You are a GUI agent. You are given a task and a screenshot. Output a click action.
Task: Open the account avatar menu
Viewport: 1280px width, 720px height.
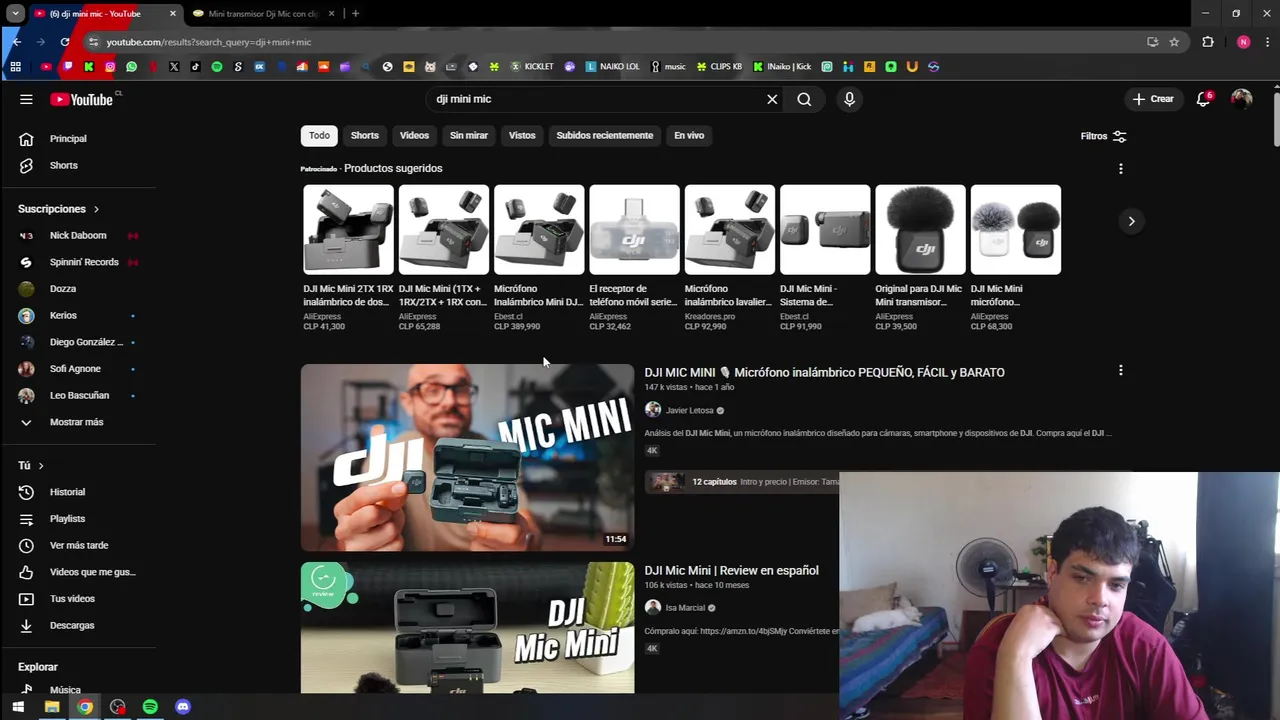tap(1241, 99)
